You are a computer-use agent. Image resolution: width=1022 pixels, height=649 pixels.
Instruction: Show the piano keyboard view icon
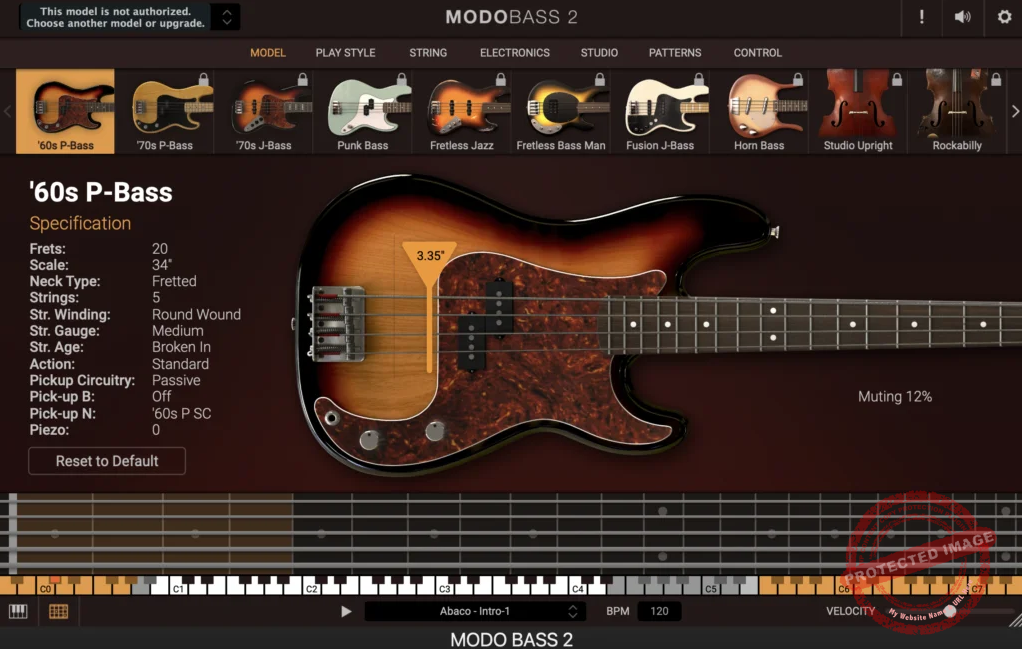click(18, 611)
